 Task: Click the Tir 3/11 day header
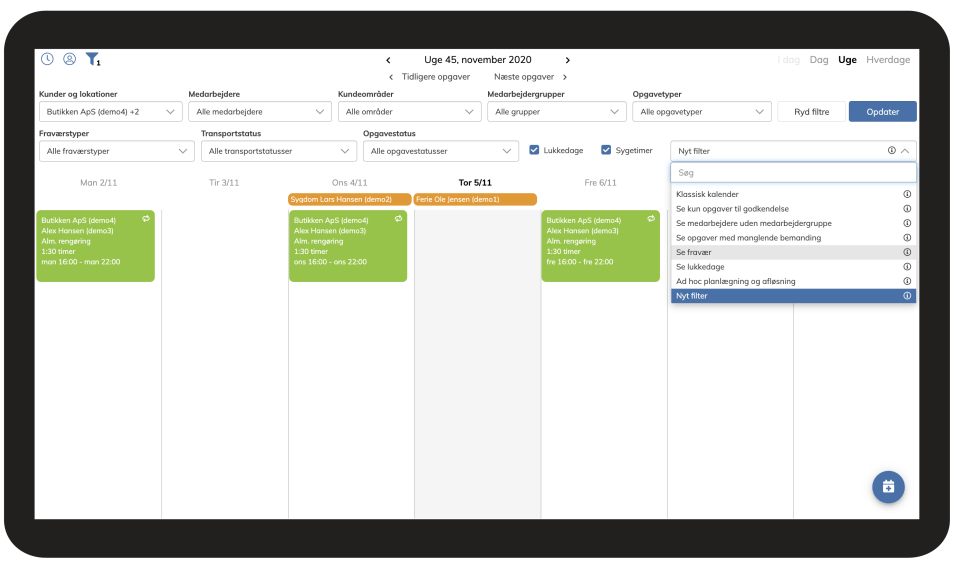224,183
